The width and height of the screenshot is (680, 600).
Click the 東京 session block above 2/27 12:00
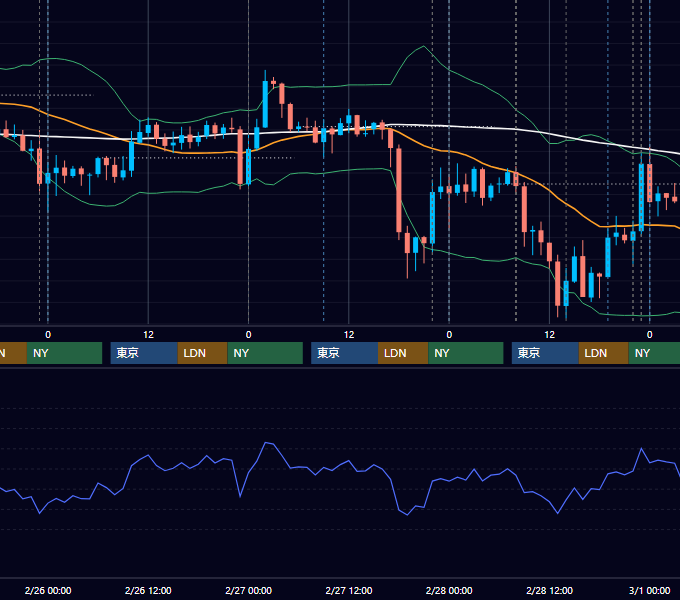(x=344, y=353)
